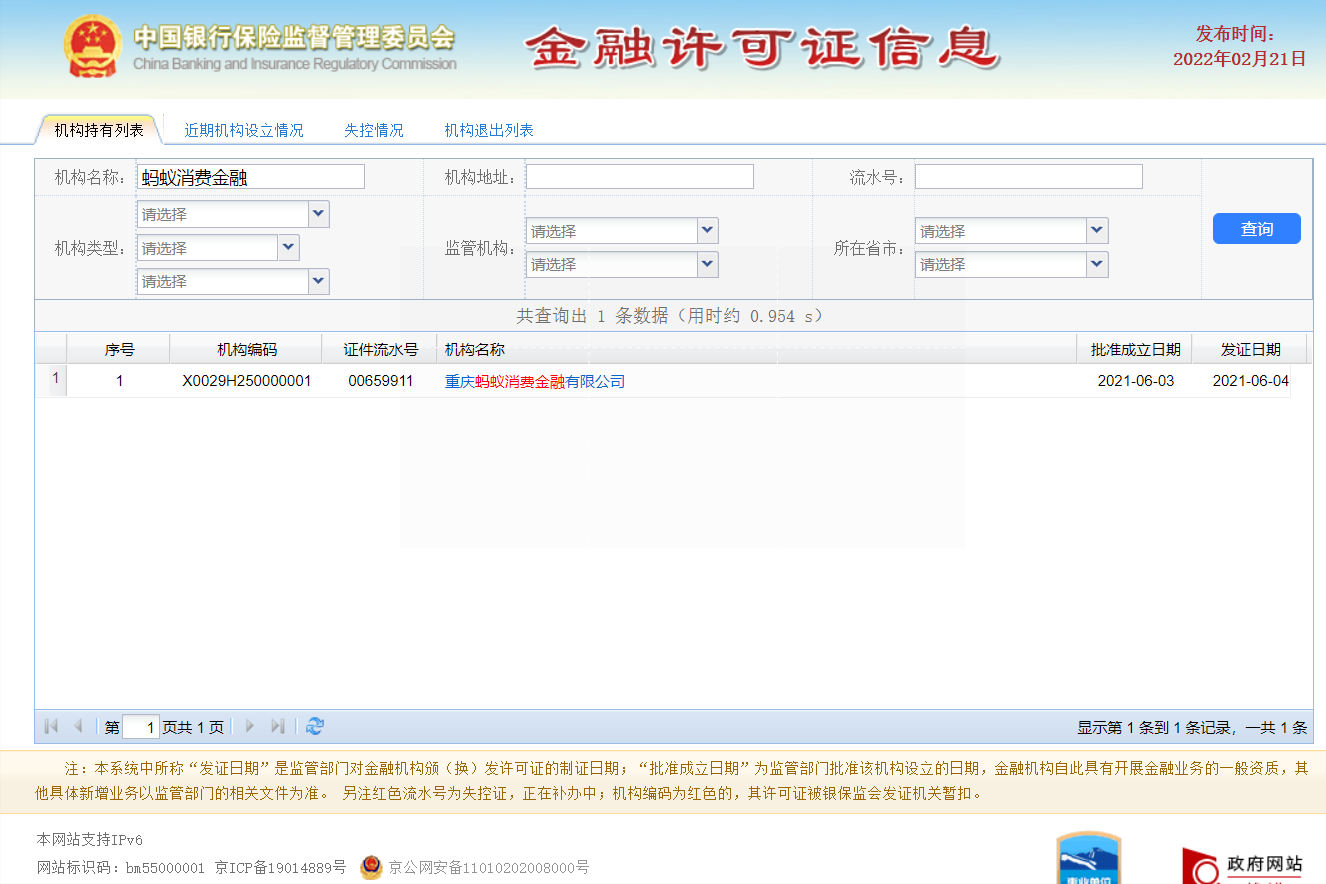Switch to 机构持有列表 tab
This screenshot has width=1326, height=884.
click(x=99, y=130)
